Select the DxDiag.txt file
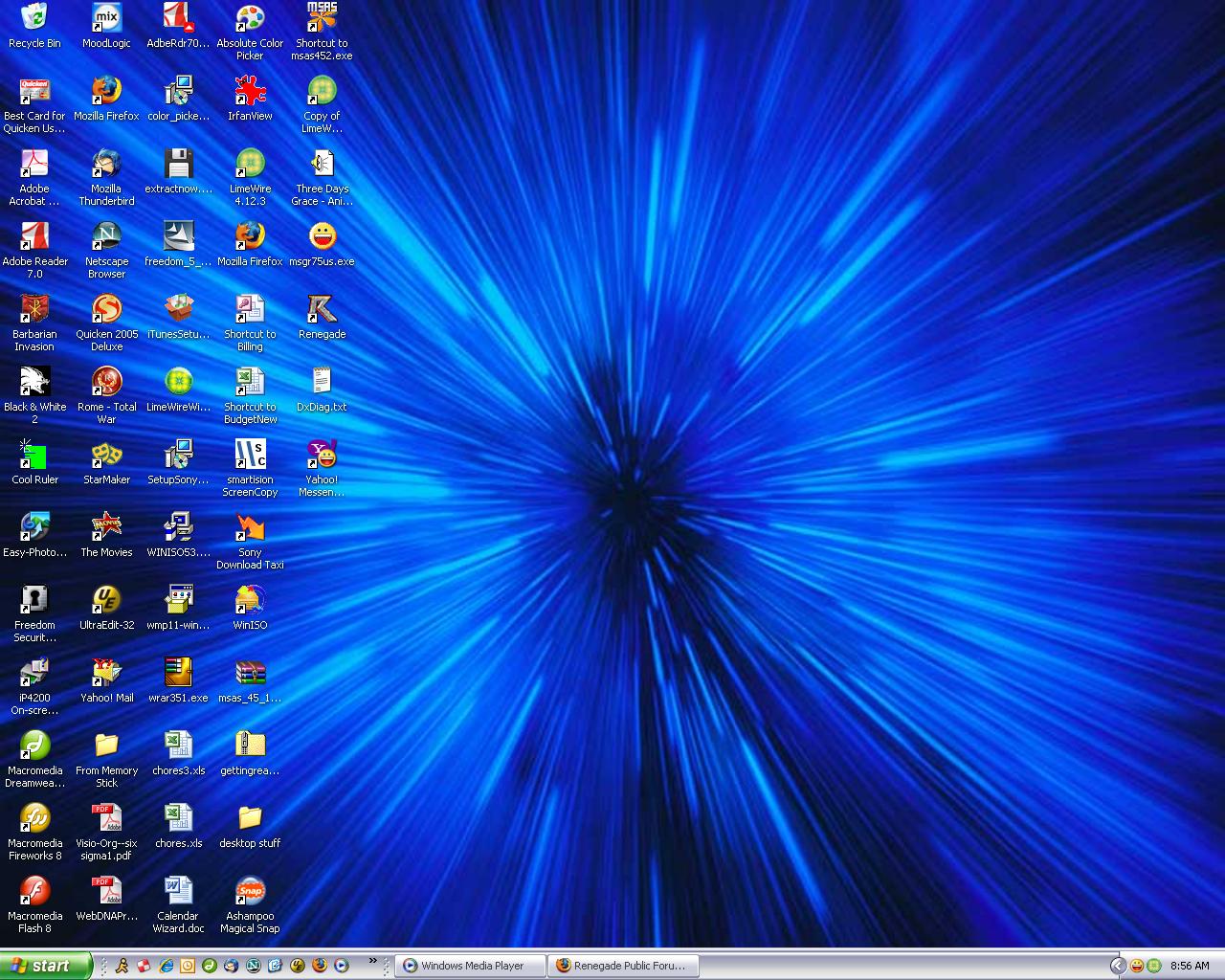The width and height of the screenshot is (1225, 980). click(322, 383)
